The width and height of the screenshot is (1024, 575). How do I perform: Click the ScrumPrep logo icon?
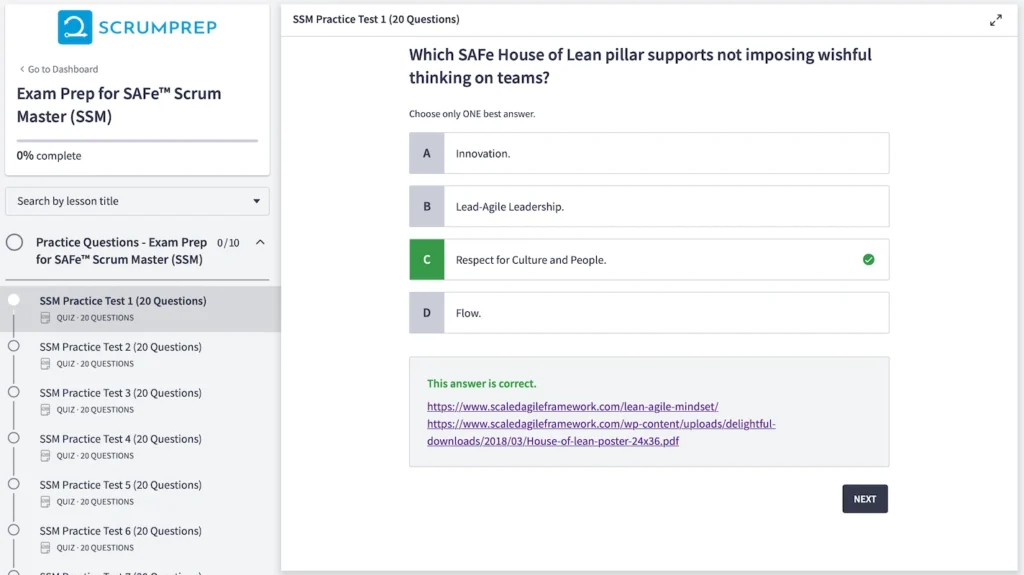click(75, 27)
